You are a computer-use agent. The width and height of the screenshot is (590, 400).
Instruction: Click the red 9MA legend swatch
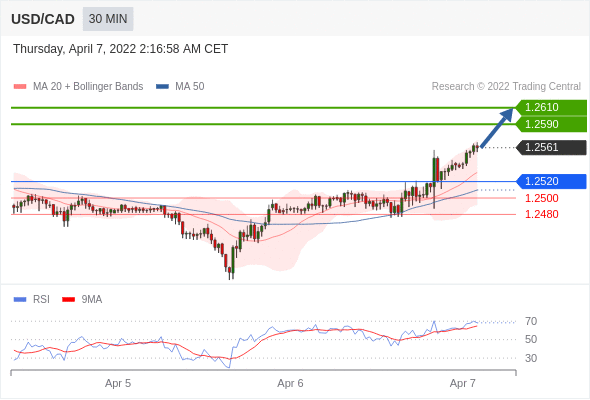68,300
